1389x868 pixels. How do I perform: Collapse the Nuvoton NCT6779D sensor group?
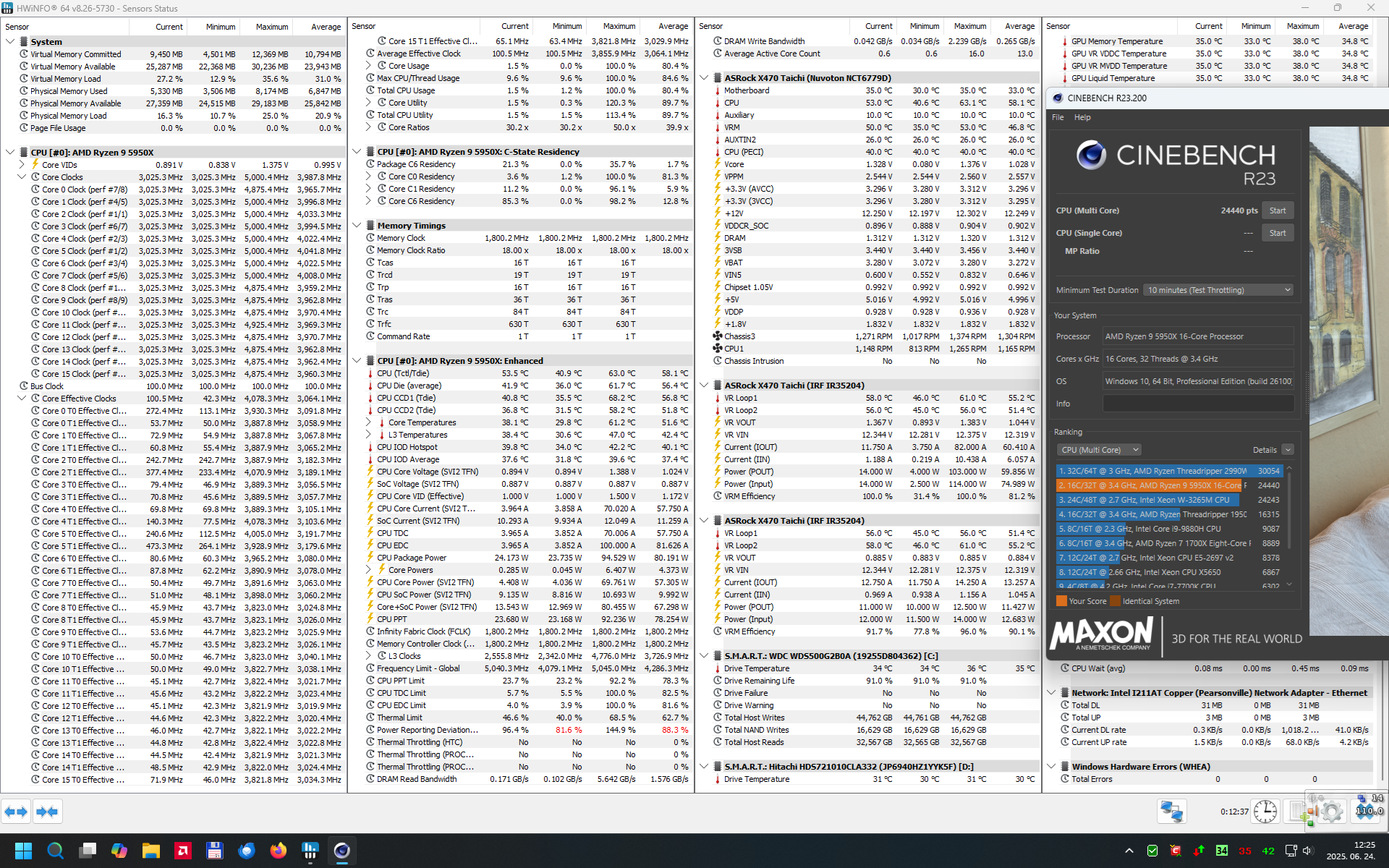pyautogui.click(x=704, y=78)
